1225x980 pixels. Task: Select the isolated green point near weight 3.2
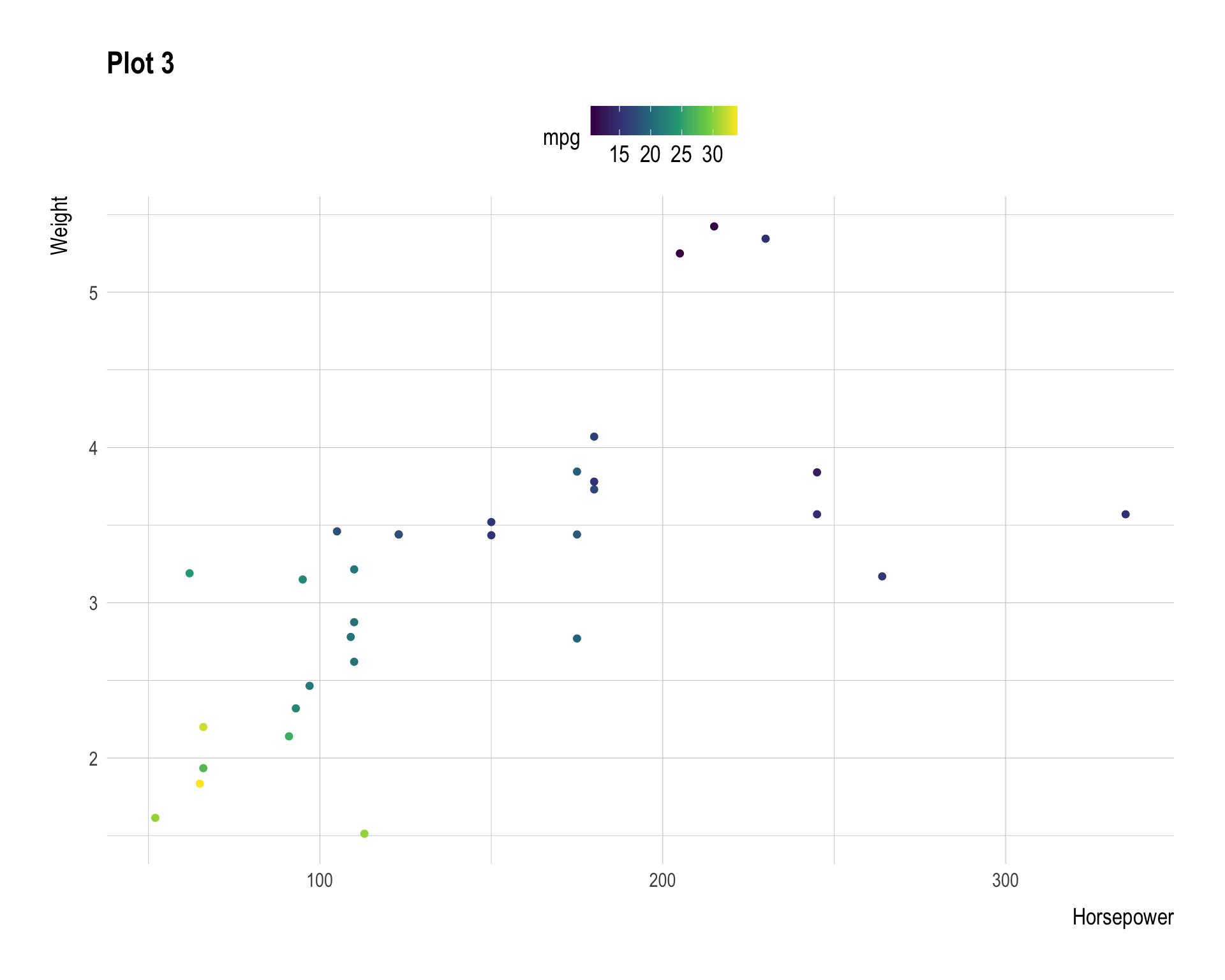(x=189, y=574)
